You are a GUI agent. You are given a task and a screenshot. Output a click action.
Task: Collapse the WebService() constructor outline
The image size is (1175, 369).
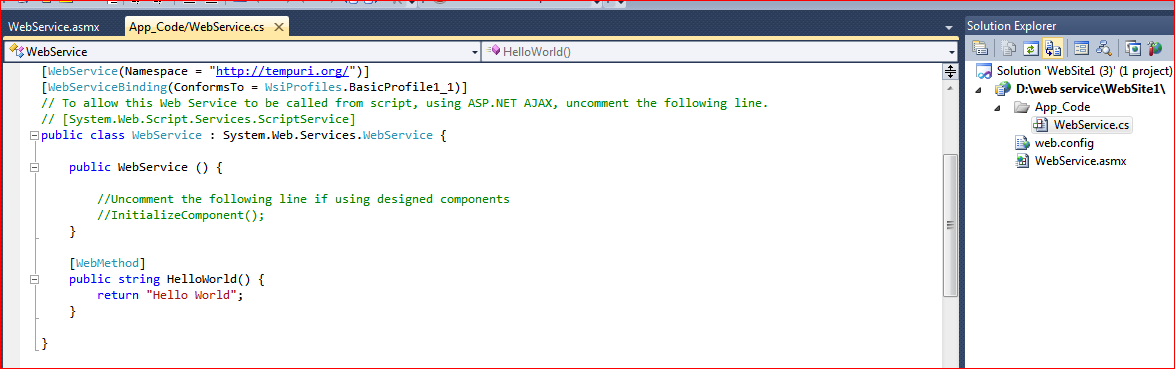pos(33,167)
